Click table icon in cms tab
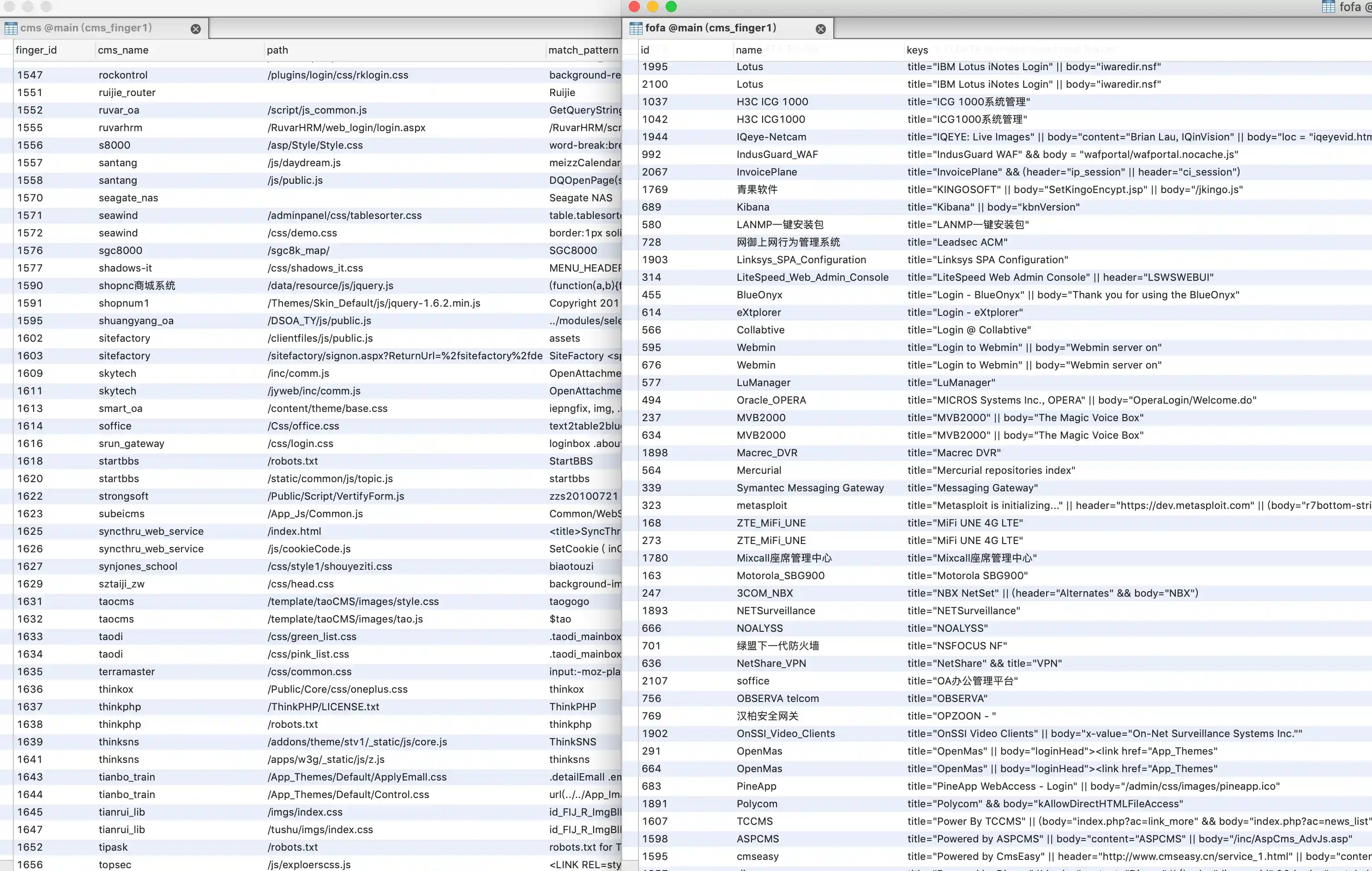Image resolution: width=1372 pixels, height=871 pixels. (10, 28)
